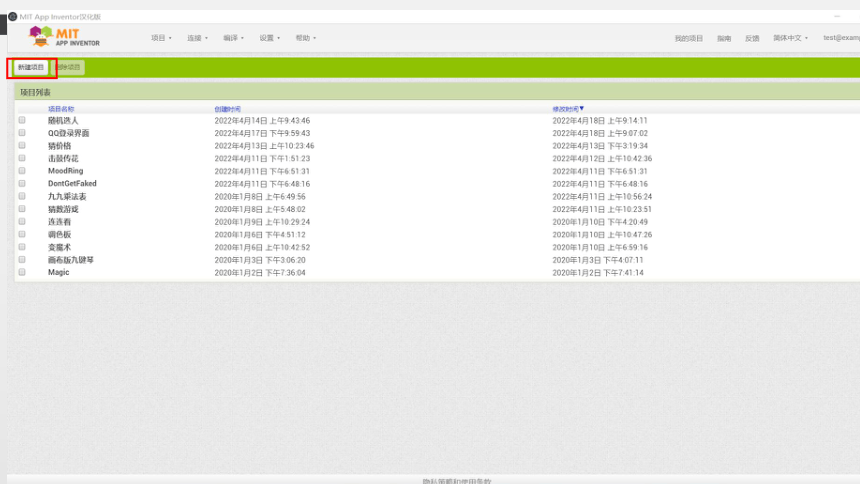Tick the checkbox for 击鼓传花
Screen dimensions: 860x484
(22, 158)
